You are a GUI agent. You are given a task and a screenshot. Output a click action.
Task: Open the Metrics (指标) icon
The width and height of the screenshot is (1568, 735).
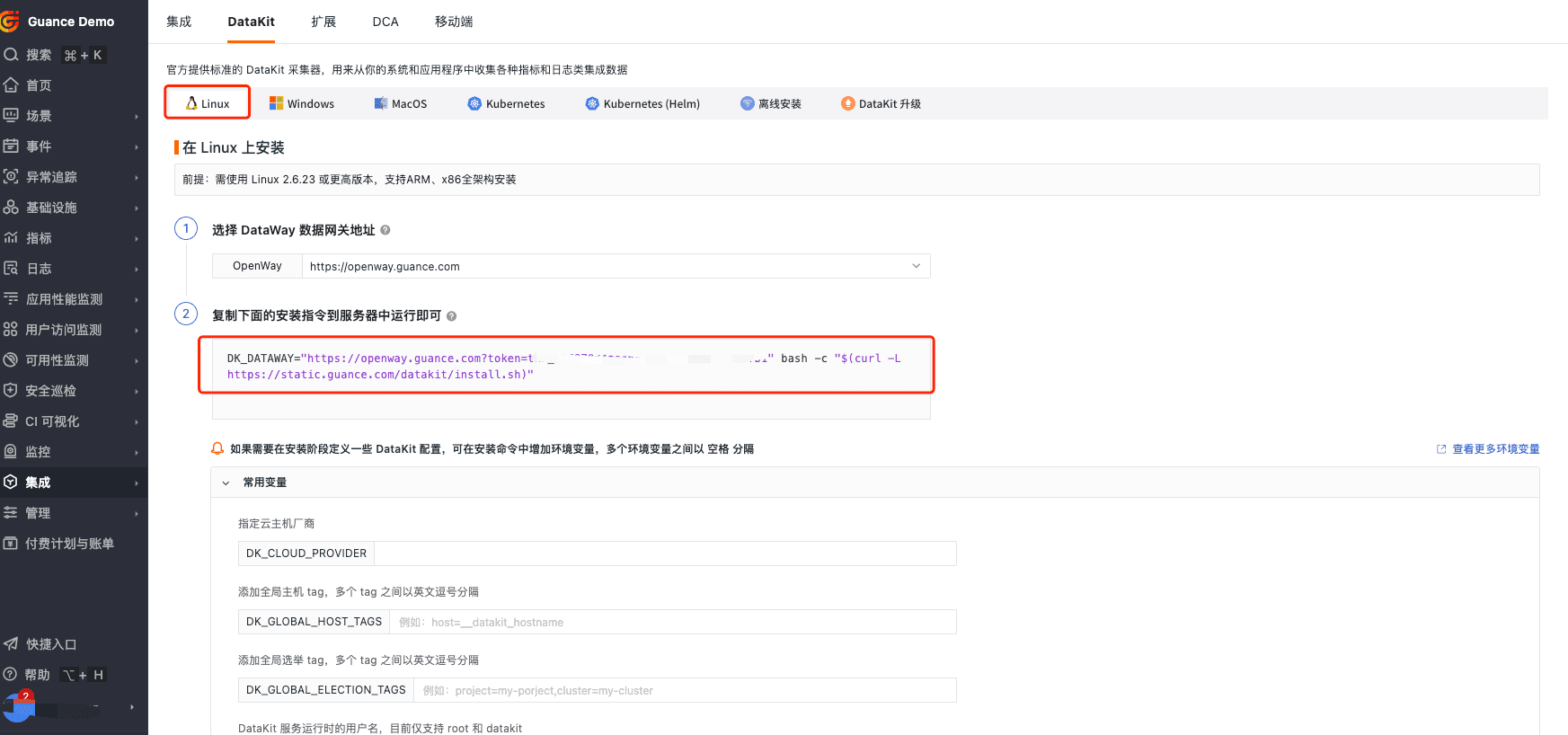coord(11,238)
